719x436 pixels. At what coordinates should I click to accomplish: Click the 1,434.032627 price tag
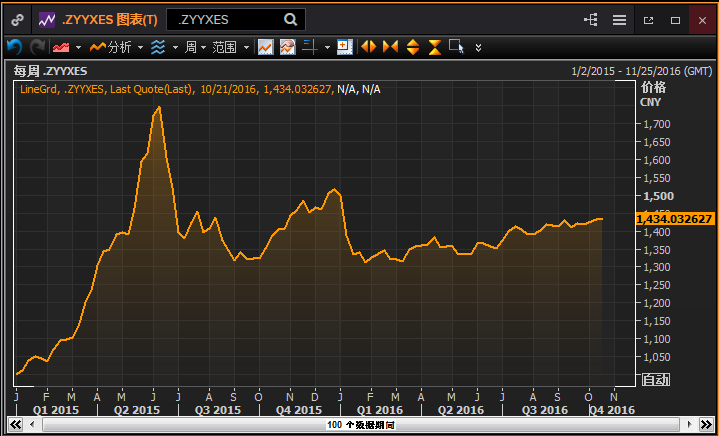click(x=676, y=219)
